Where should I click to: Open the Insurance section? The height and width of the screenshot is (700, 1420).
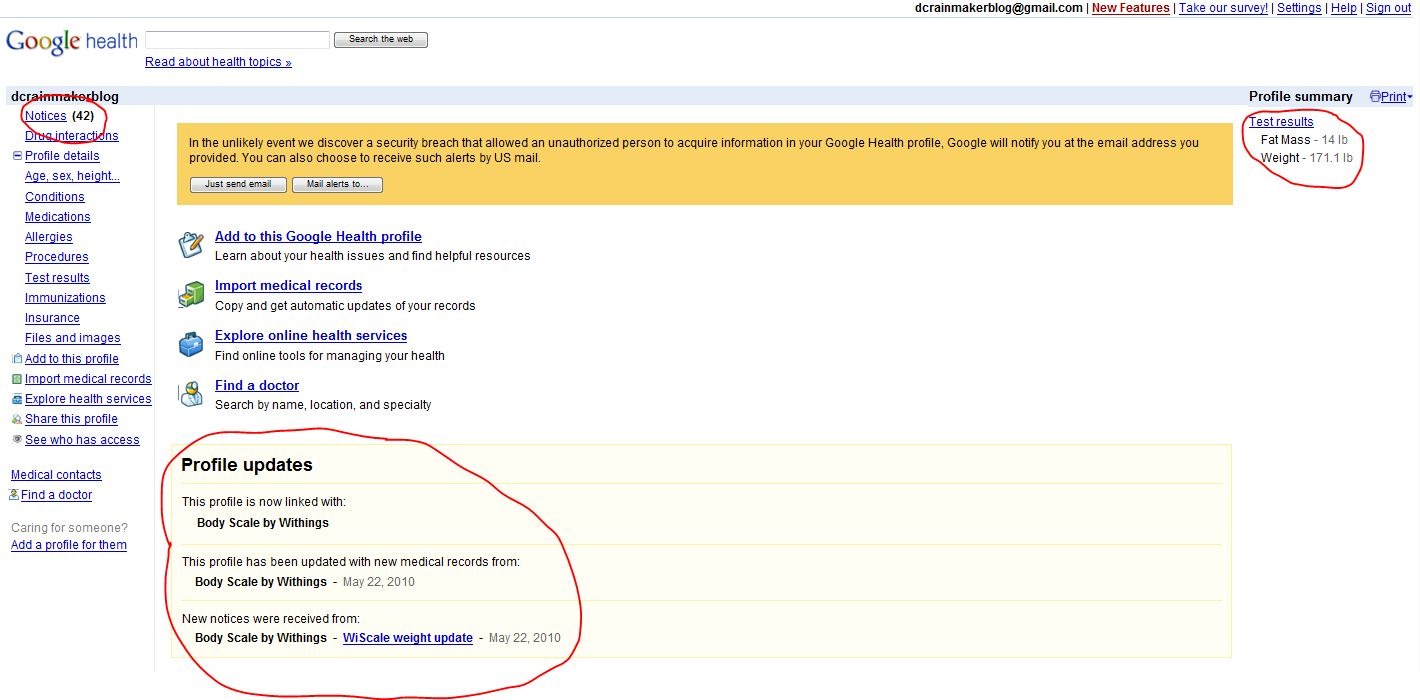(x=52, y=318)
